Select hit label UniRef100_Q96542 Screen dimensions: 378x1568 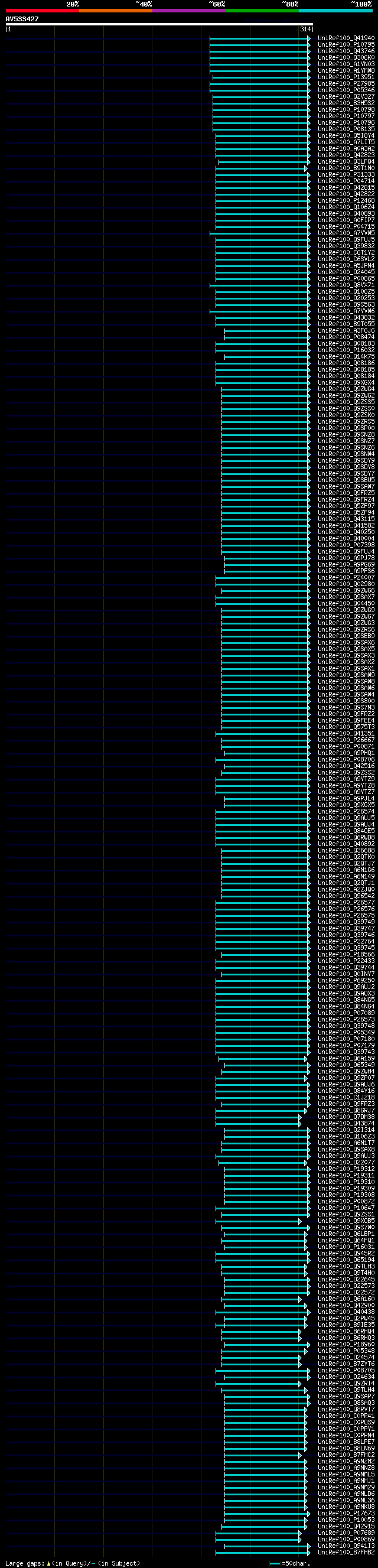tap(346, 896)
